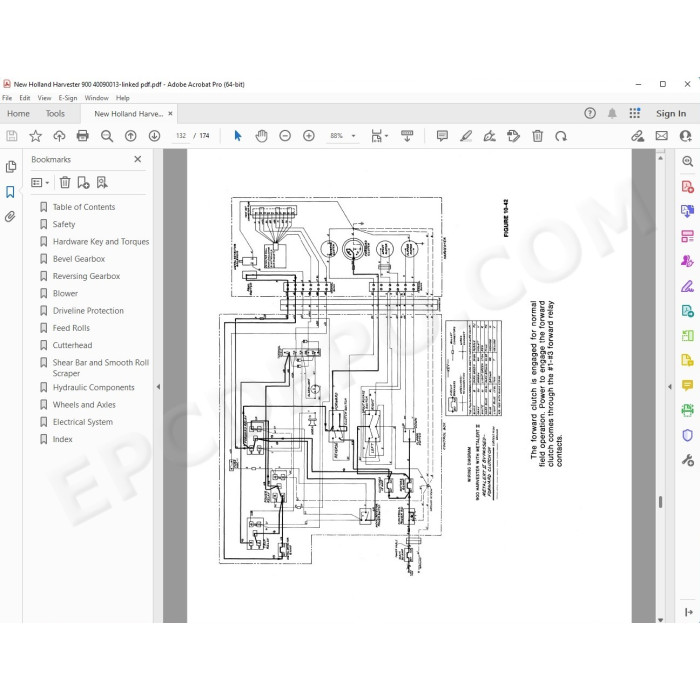The width and height of the screenshot is (700, 700).
Task: Open Hardware Key and Torques bookmark
Action: click(x=101, y=242)
